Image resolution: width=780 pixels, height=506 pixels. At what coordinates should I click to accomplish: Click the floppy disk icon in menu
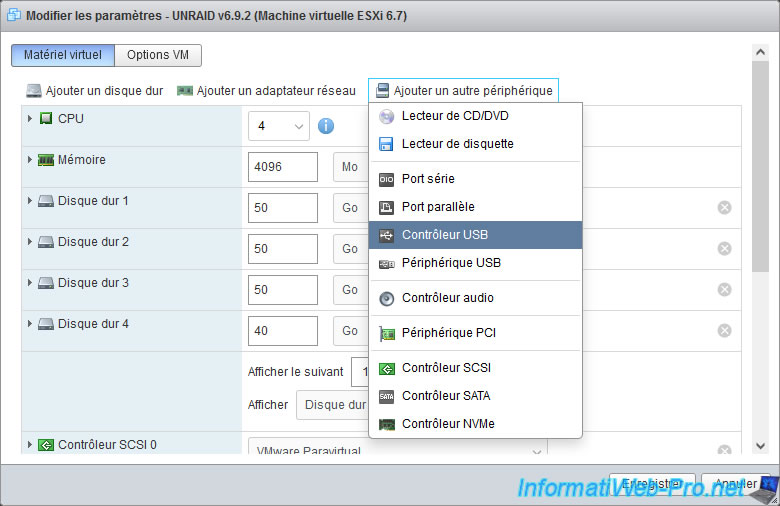tap(387, 144)
